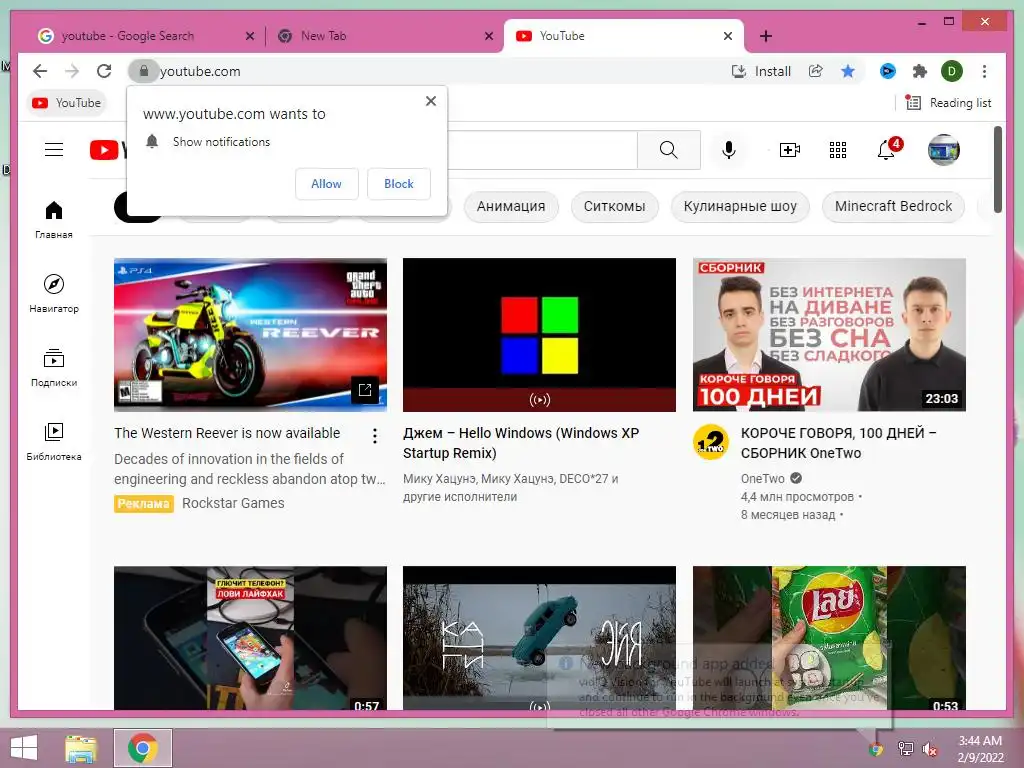Open the YouTube account avatar menu
Image resolution: width=1024 pixels, height=768 pixels.
click(x=944, y=150)
